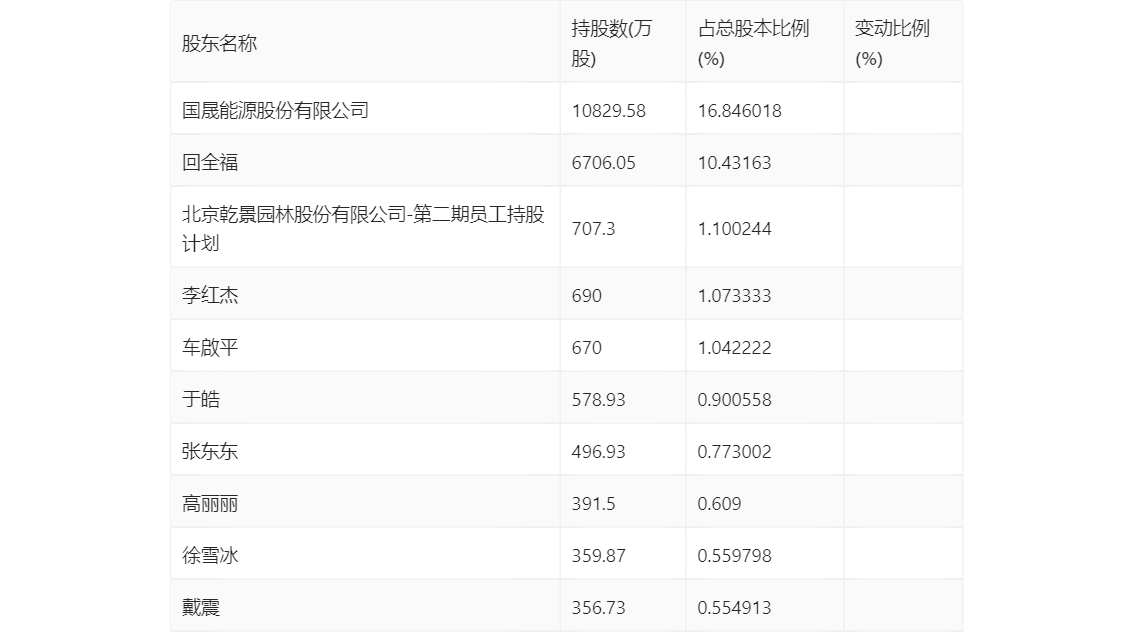This screenshot has width=1134, height=632.
Task: Select shareholder 徐雪冰
Action: [x=210, y=556]
